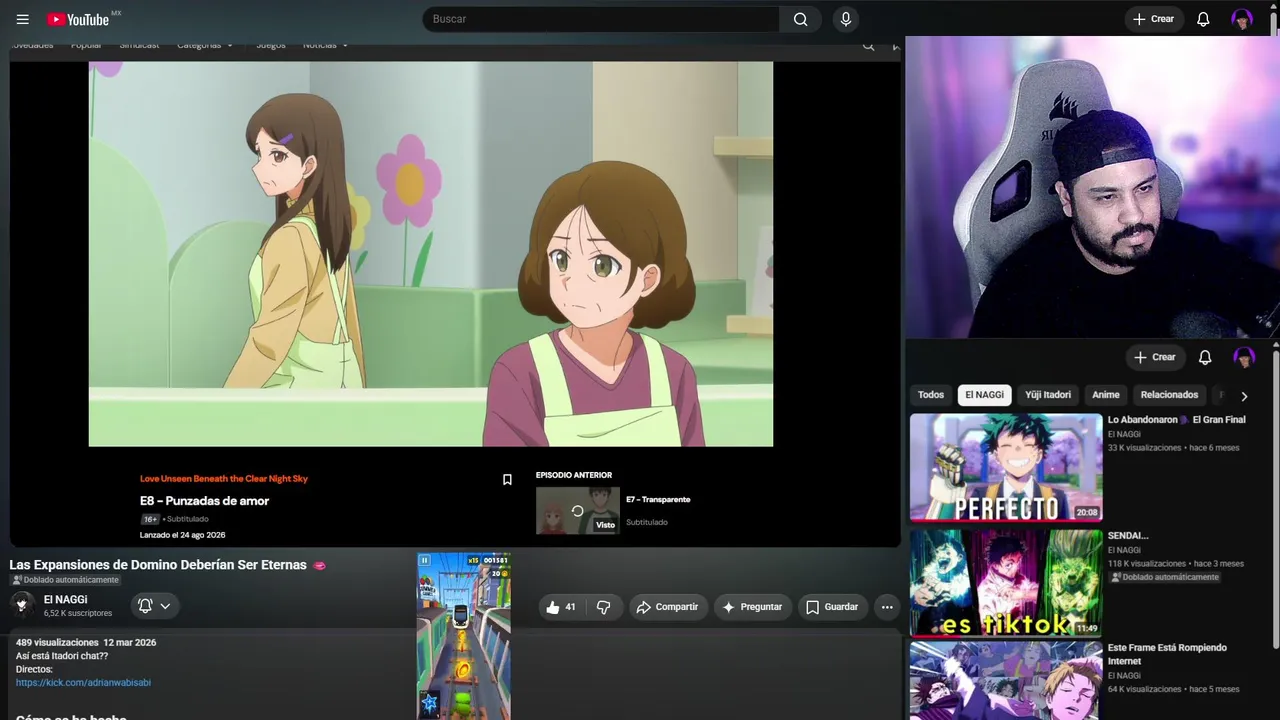Select the El NAGGi filter chip
Viewport: 1280px width, 720px height.
click(984, 395)
